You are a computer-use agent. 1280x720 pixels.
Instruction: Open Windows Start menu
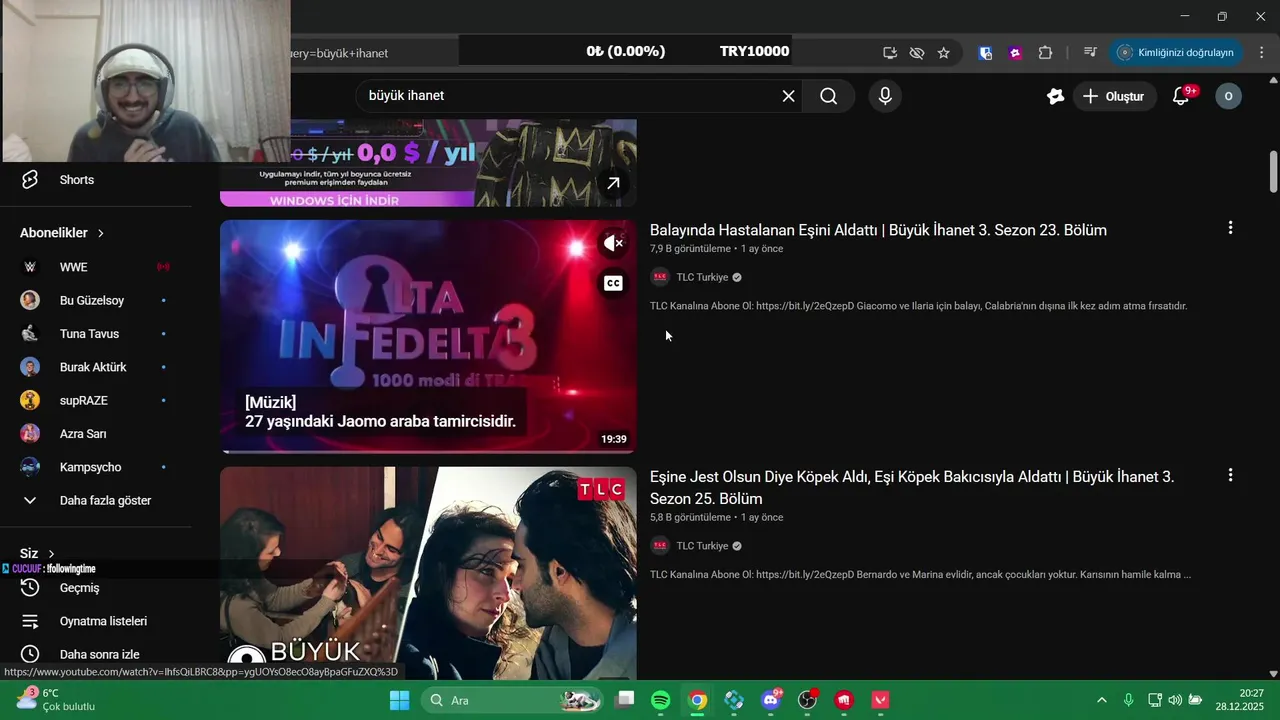tap(399, 700)
